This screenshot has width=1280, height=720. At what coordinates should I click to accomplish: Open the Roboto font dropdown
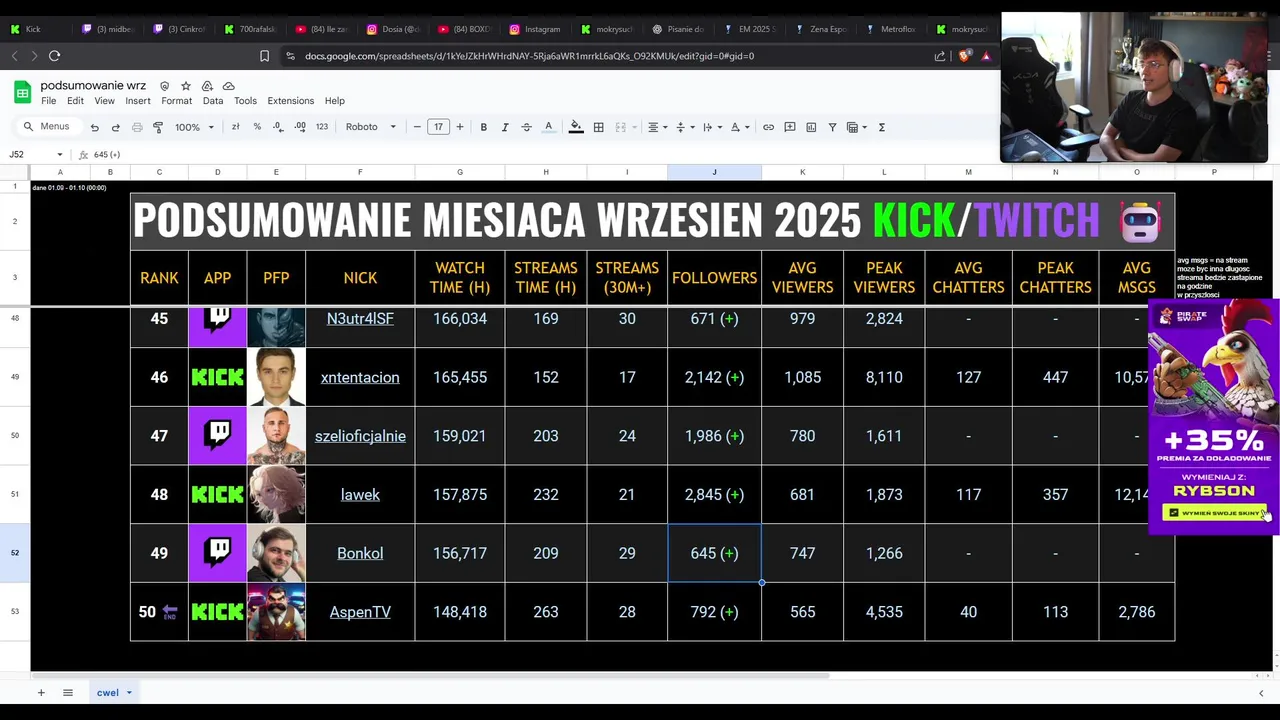(x=371, y=127)
